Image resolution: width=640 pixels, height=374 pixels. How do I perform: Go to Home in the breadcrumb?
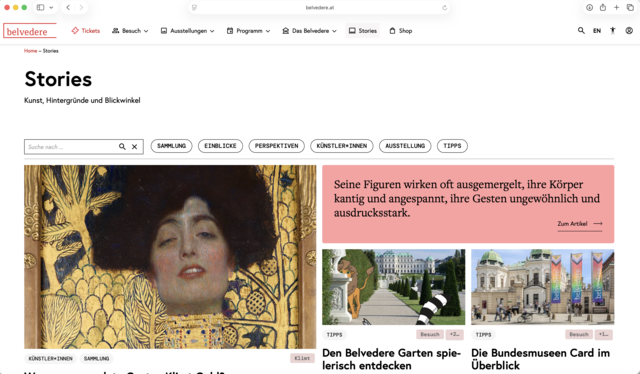(30, 51)
